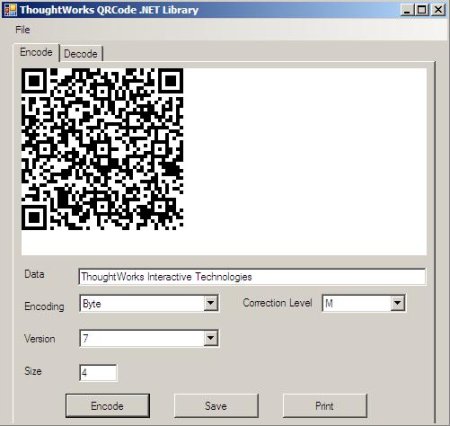Image resolution: width=450 pixels, height=426 pixels.
Task: Open the File menu
Action: click(23, 30)
